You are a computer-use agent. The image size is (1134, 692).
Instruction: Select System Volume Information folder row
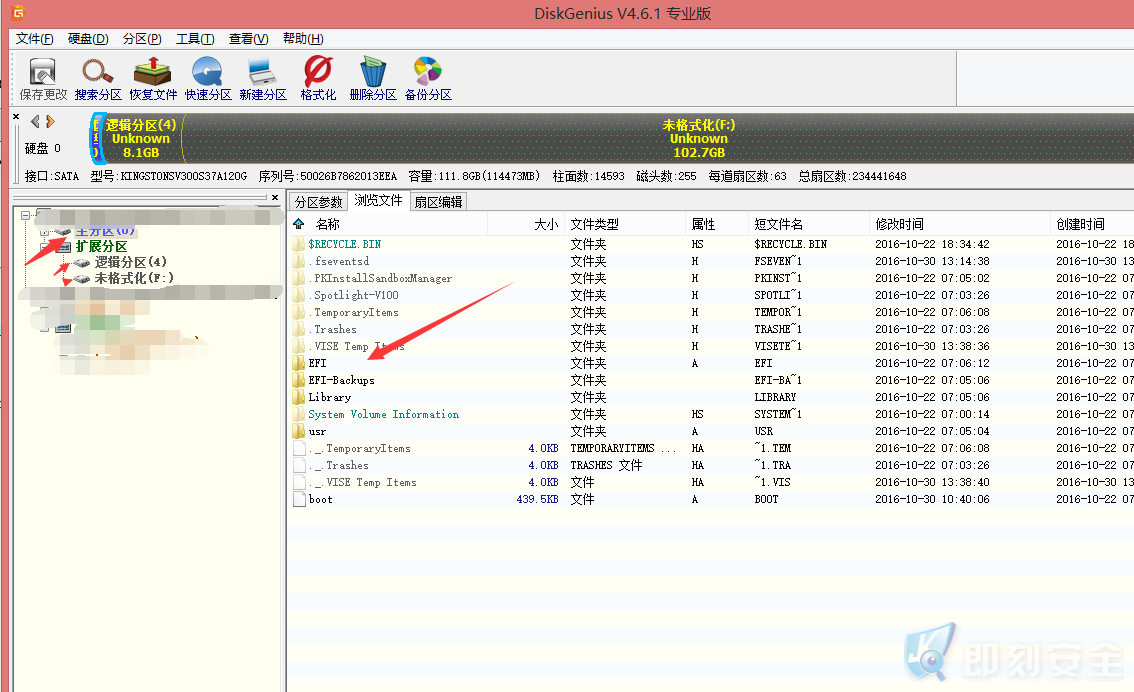pos(712,414)
